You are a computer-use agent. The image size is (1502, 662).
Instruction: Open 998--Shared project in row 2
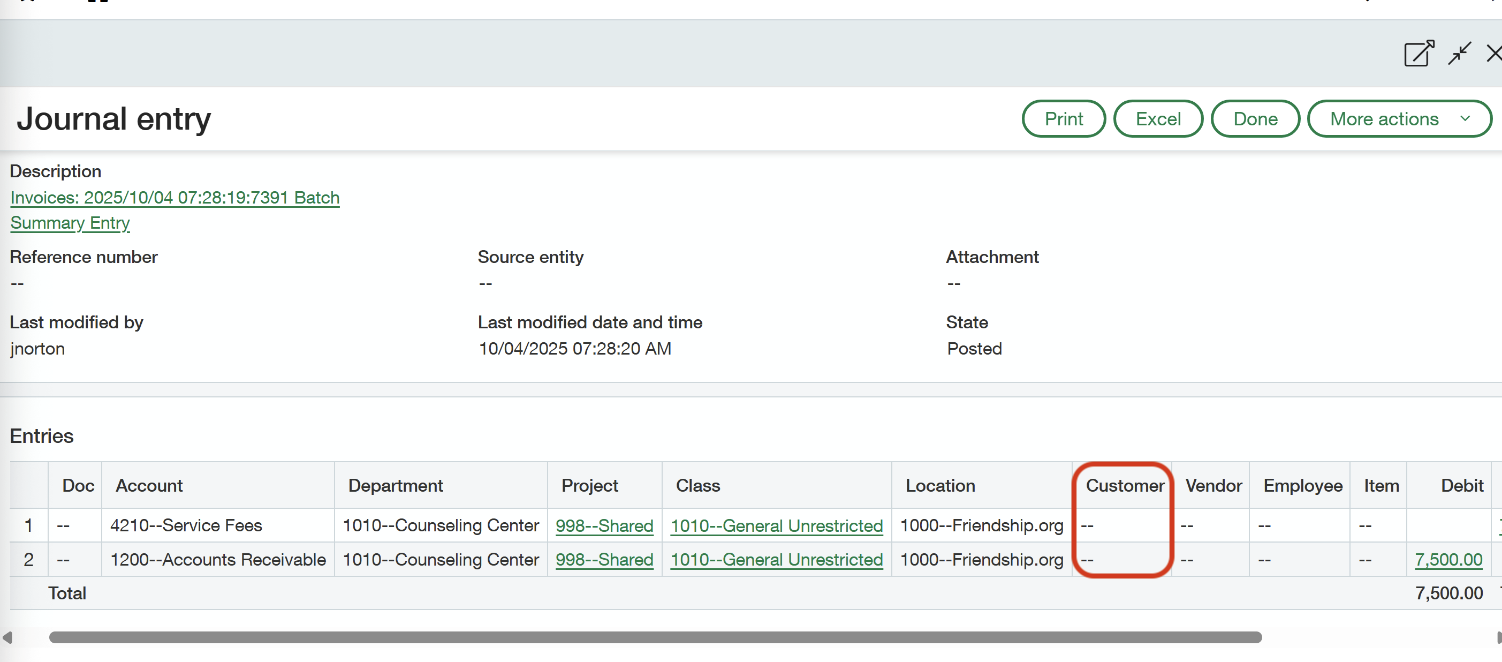(604, 560)
